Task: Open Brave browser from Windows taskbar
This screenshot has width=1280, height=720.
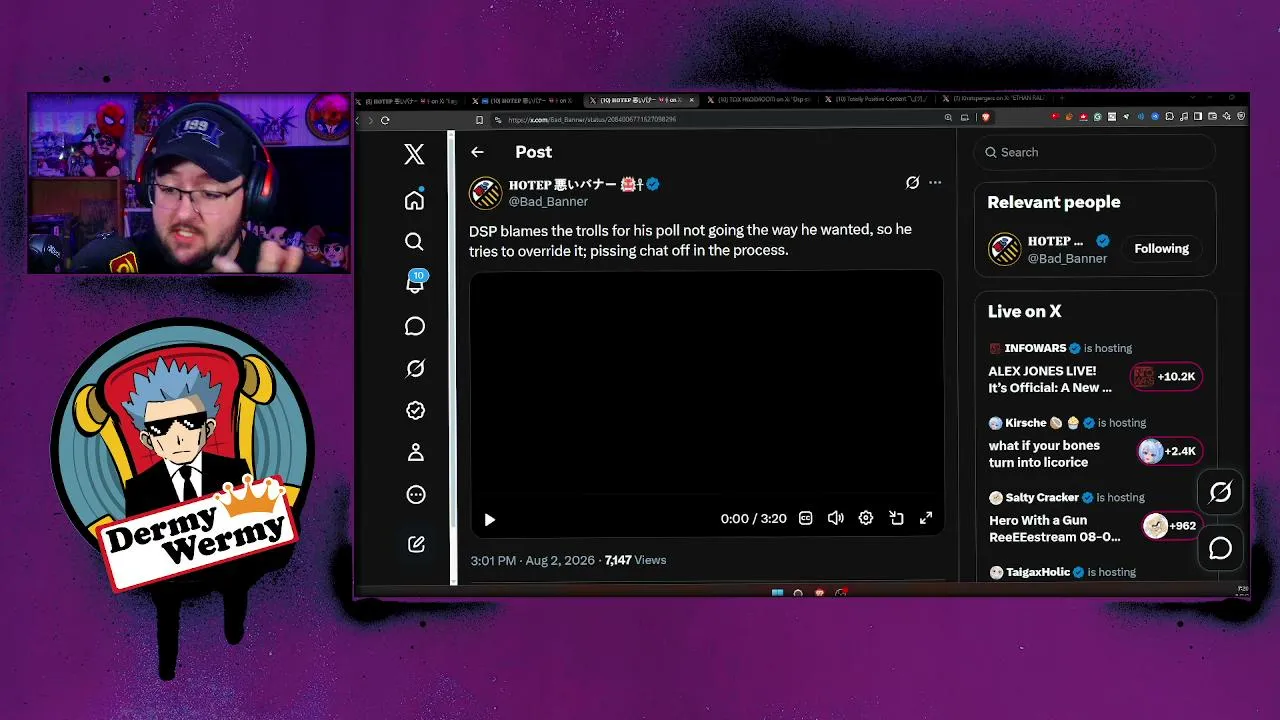Action: tap(820, 593)
